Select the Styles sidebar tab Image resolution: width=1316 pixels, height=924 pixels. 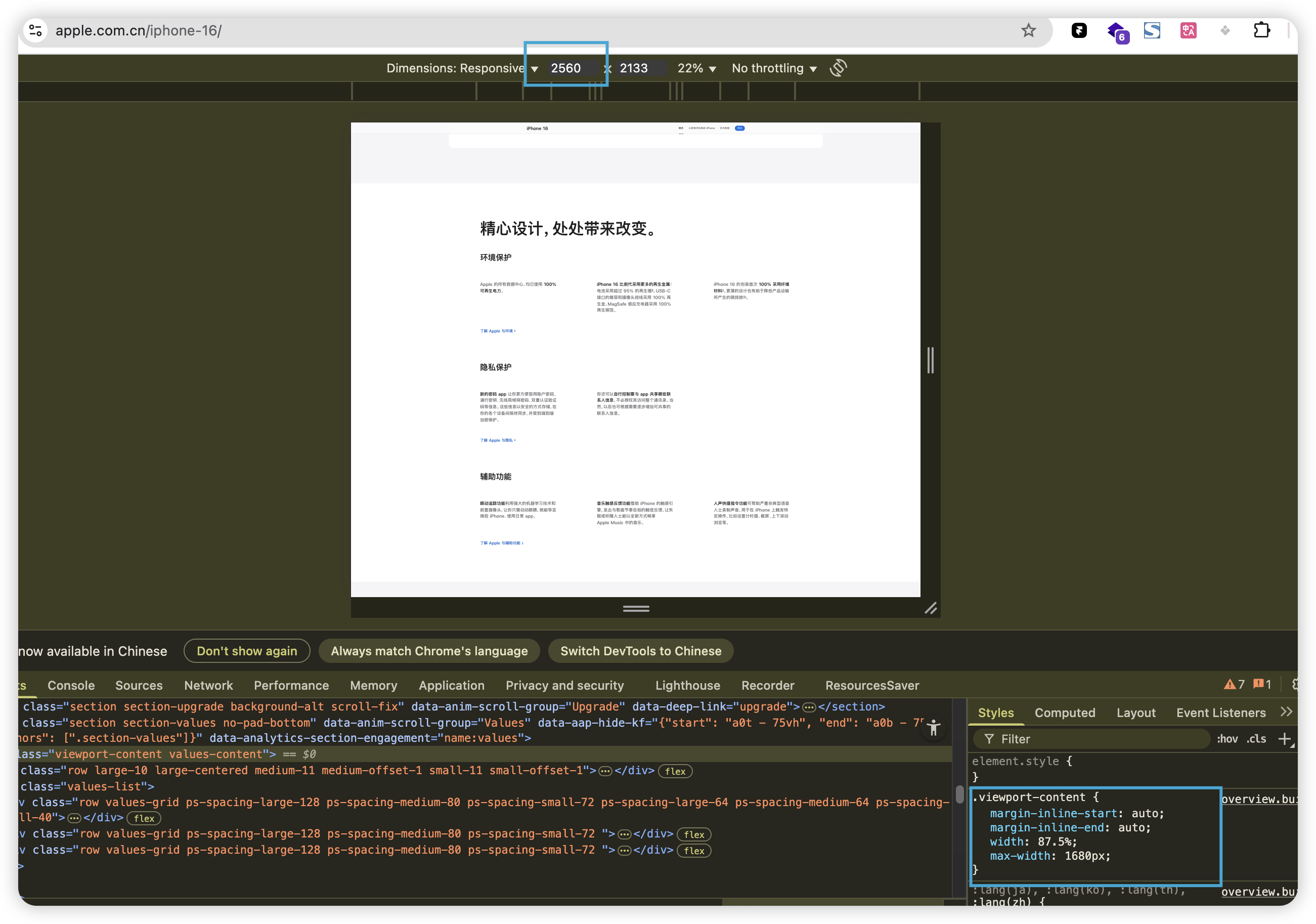[995, 712]
